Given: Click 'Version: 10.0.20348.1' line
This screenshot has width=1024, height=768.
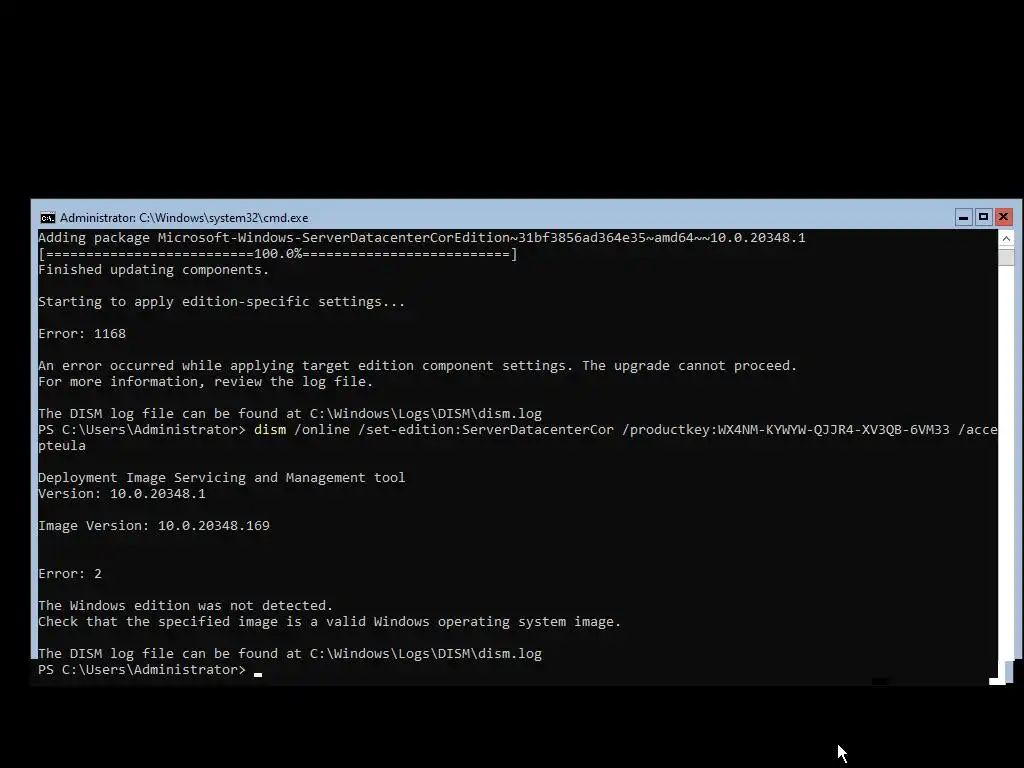Looking at the screenshot, I should click(121, 494).
